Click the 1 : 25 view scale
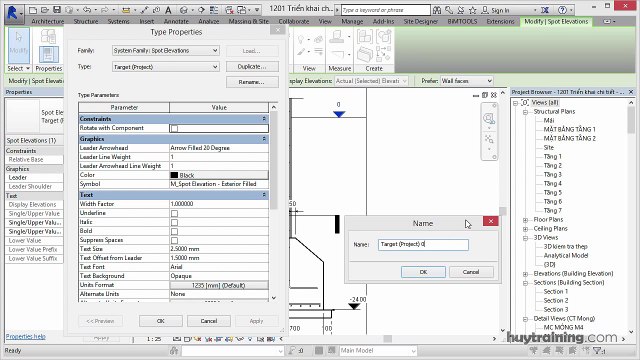 tap(154, 339)
